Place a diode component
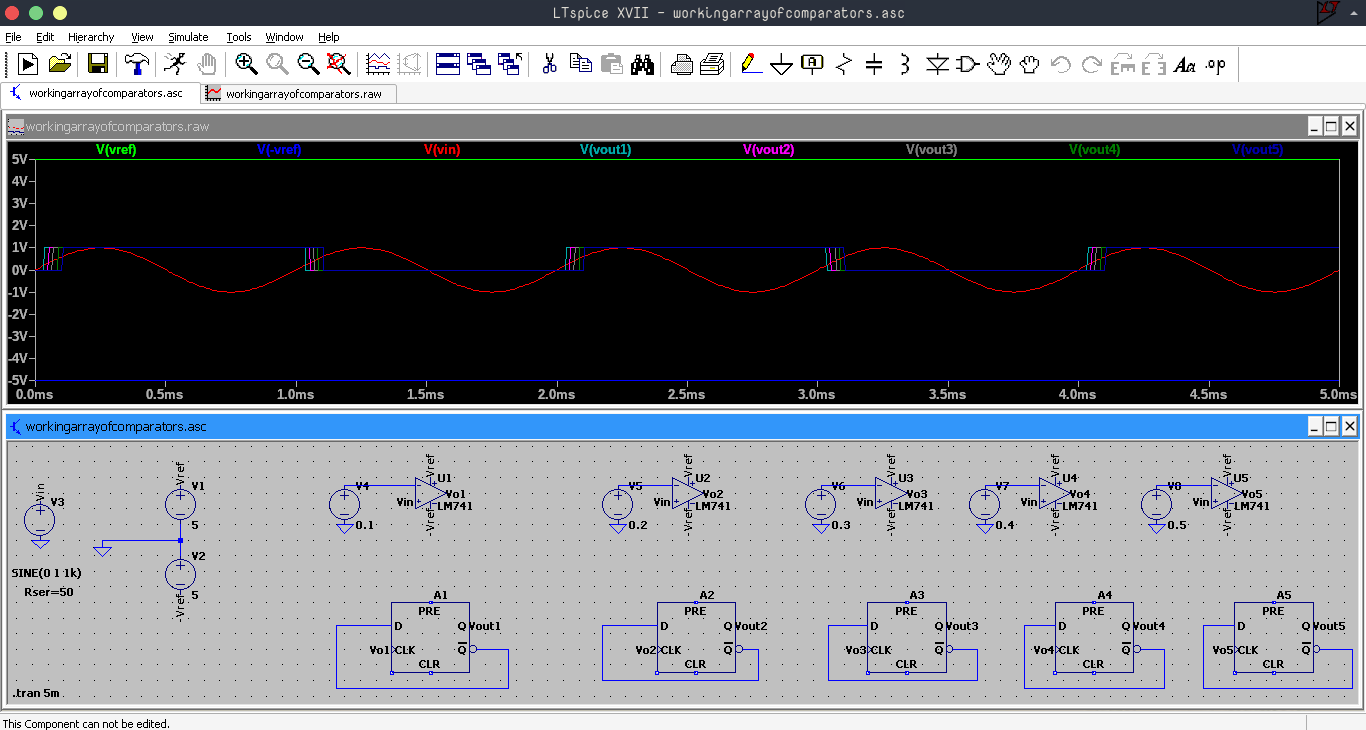The image size is (1366, 730). point(938,64)
